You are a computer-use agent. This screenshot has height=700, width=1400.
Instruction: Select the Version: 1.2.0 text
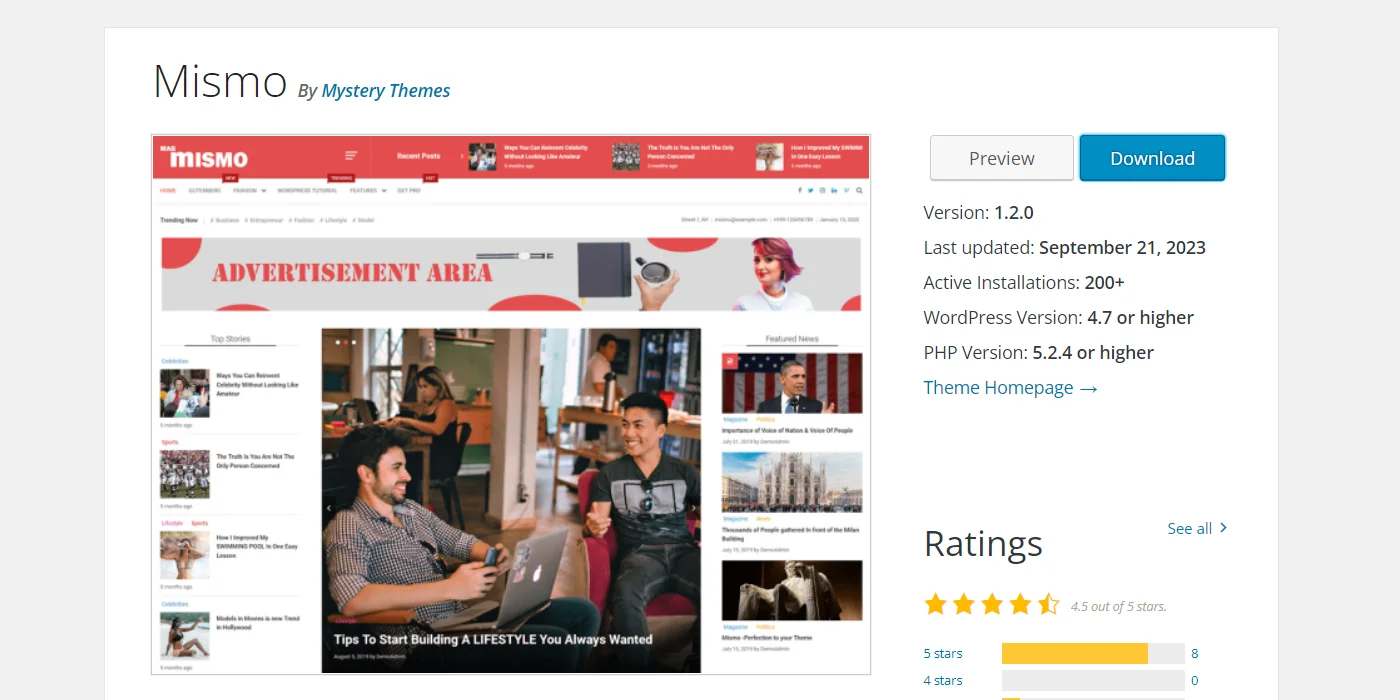click(978, 213)
